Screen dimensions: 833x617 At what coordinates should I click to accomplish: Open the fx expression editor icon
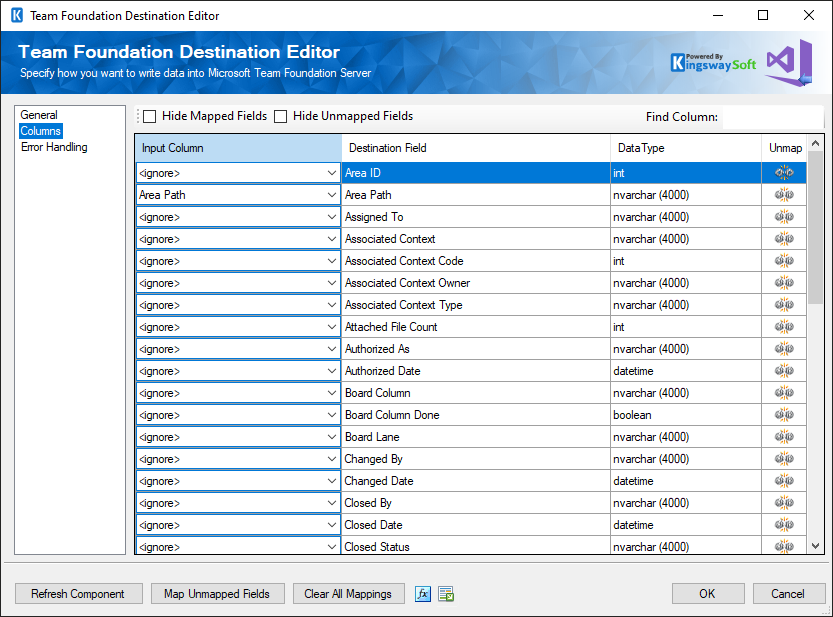pyautogui.click(x=423, y=594)
